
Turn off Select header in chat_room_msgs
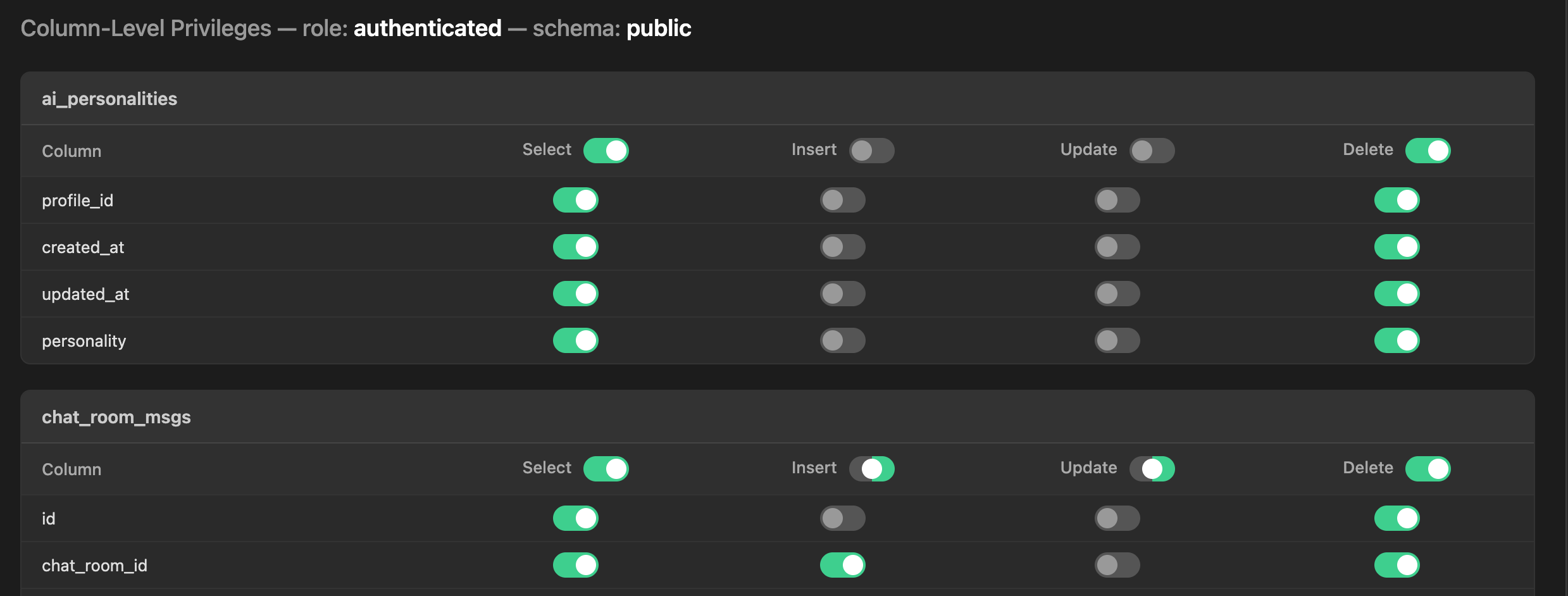pyautogui.click(x=606, y=468)
